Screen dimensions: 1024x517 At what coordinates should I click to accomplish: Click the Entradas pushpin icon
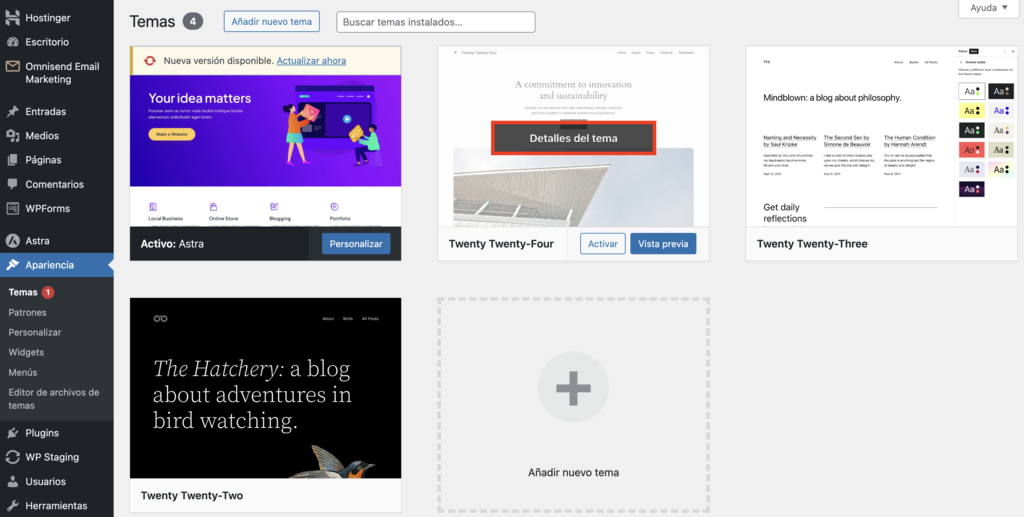(12, 111)
